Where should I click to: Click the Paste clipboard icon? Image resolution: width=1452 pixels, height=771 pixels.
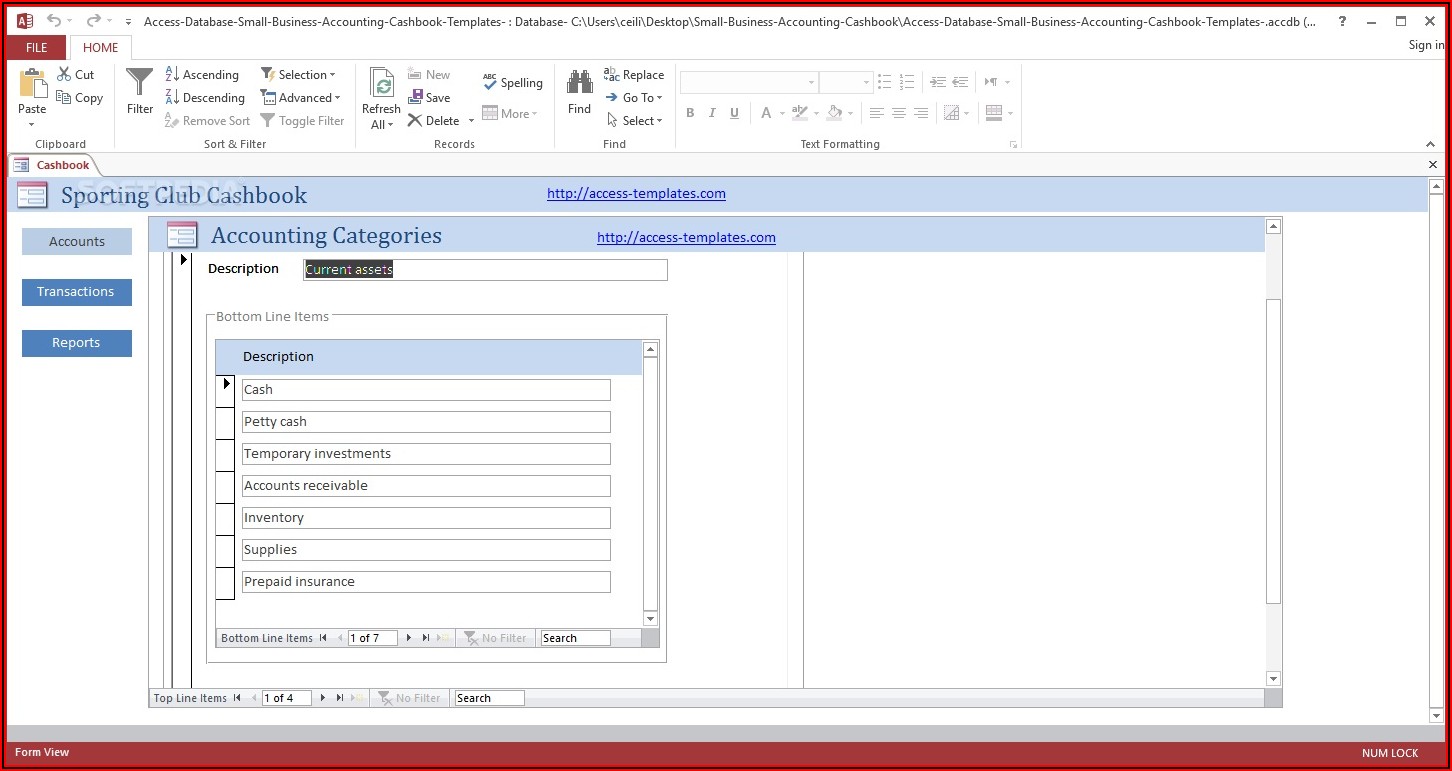coord(32,85)
